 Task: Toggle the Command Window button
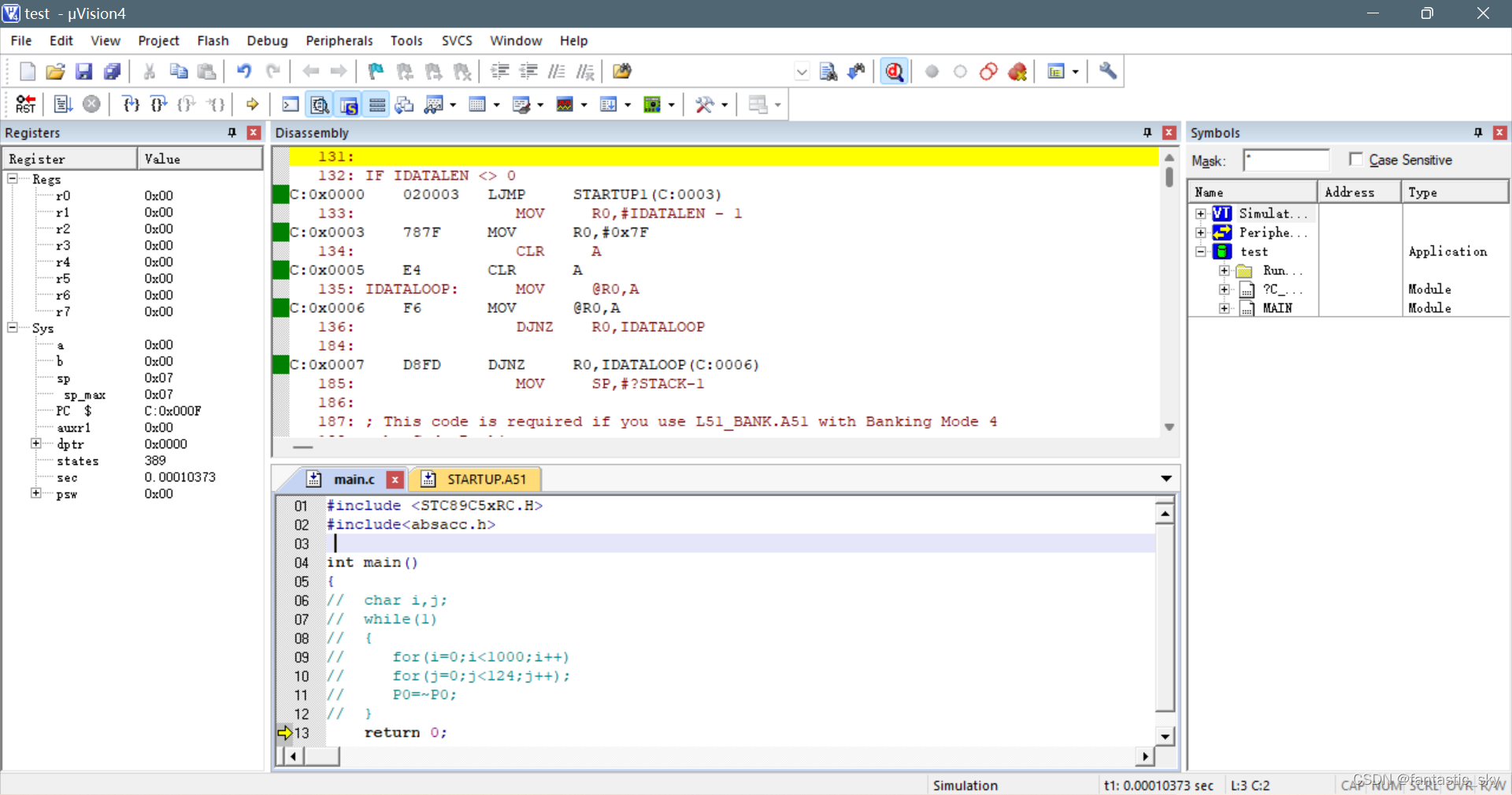(290, 104)
